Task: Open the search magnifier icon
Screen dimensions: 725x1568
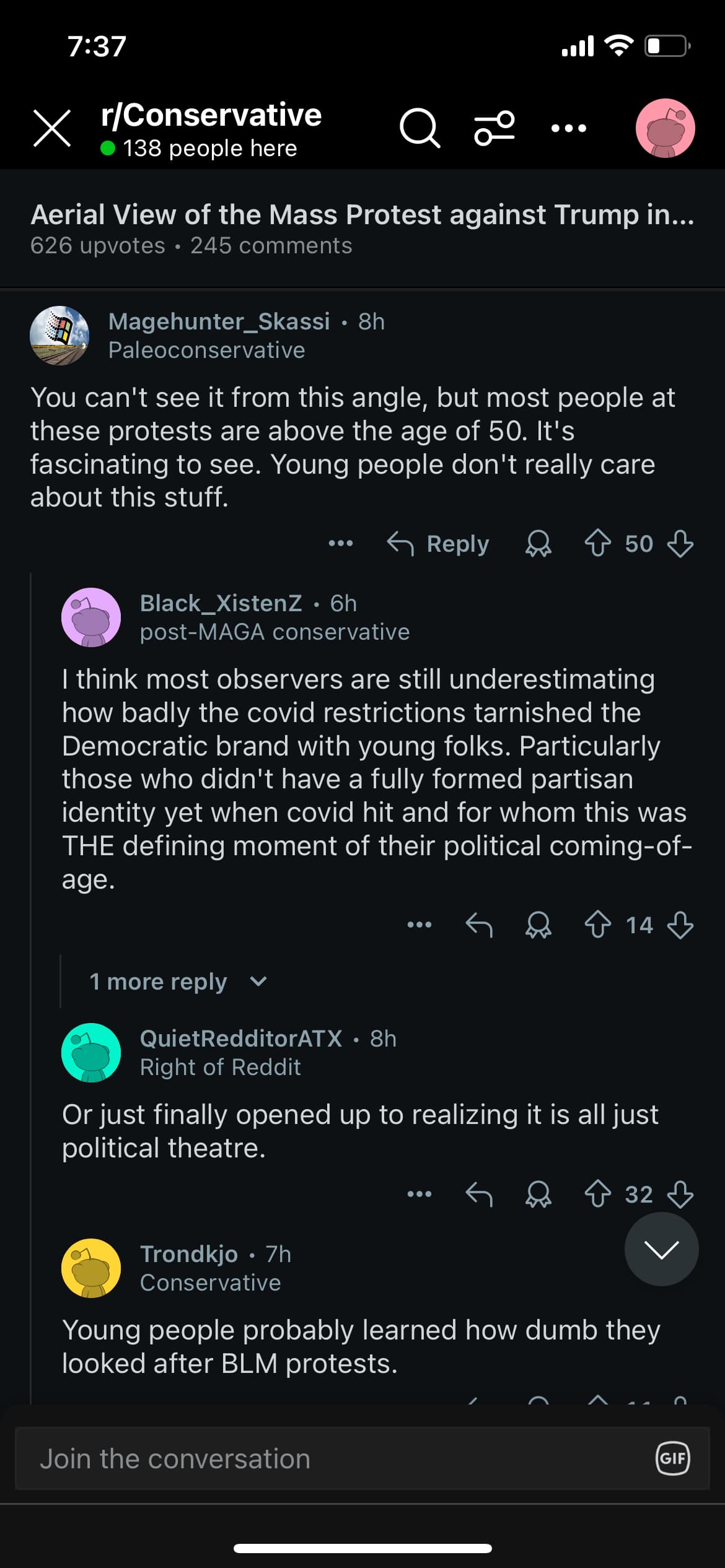Action: pos(420,128)
